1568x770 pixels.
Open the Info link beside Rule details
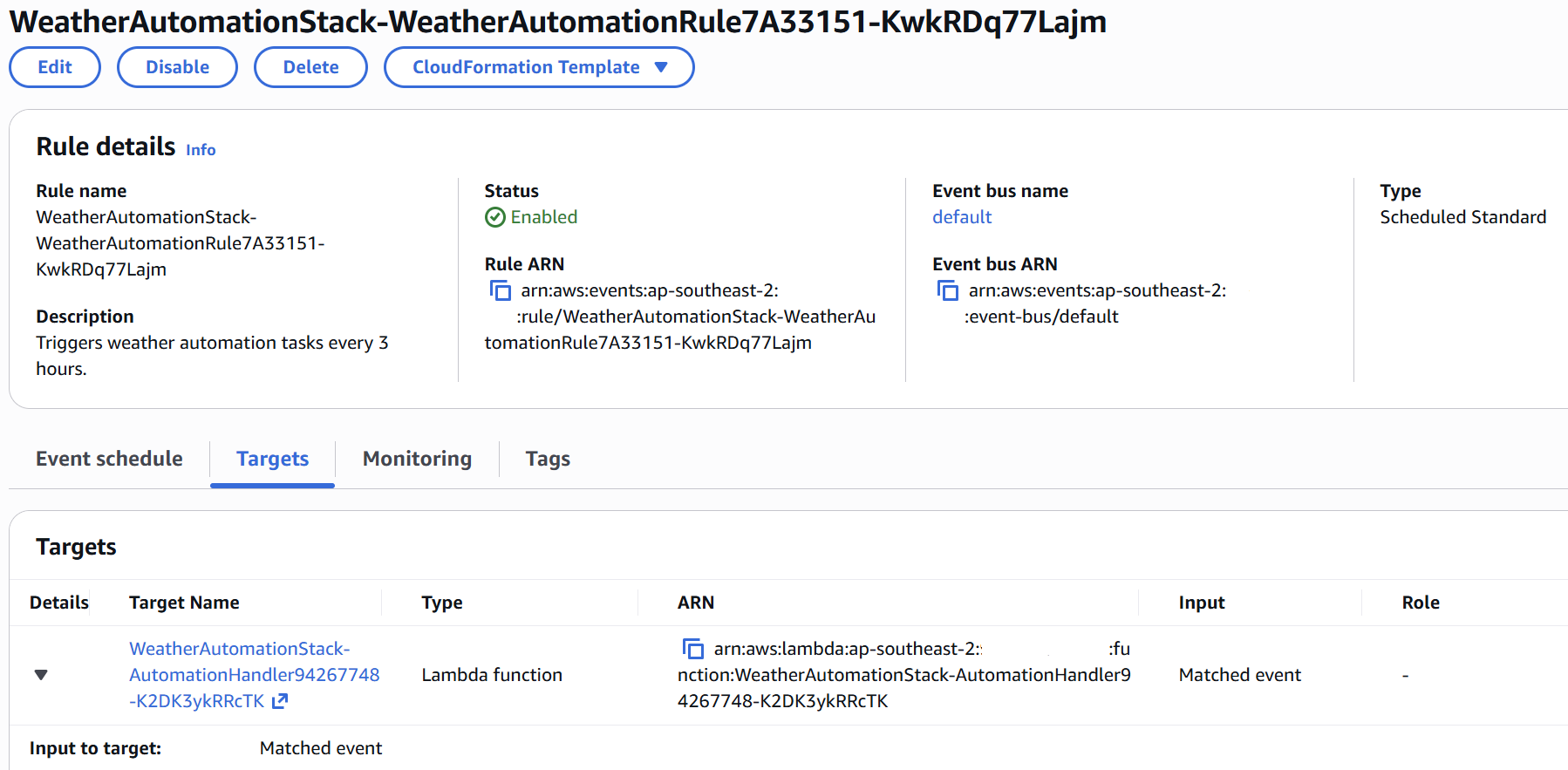(x=201, y=150)
